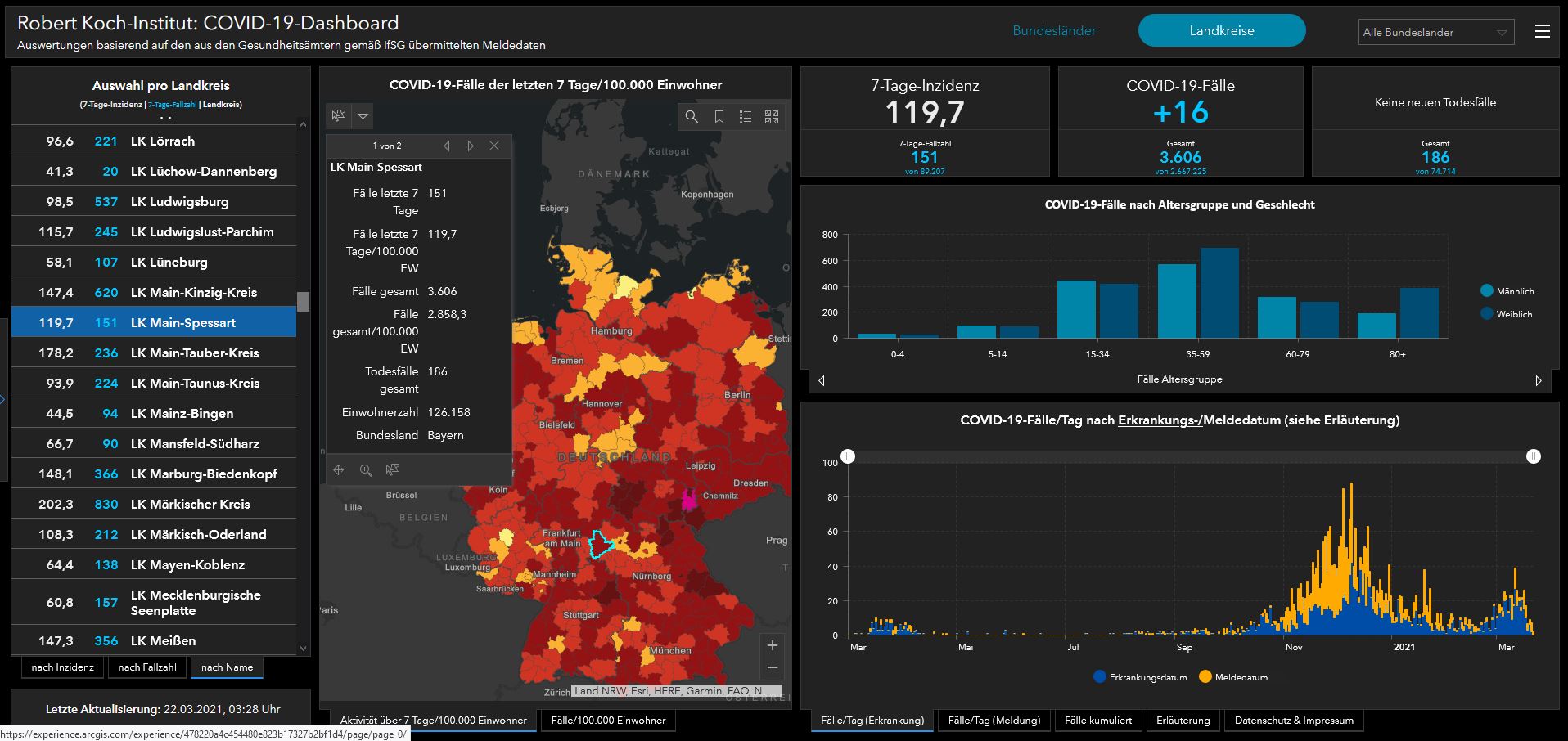Open the Alle Bundesländer dropdown

coord(1435,33)
